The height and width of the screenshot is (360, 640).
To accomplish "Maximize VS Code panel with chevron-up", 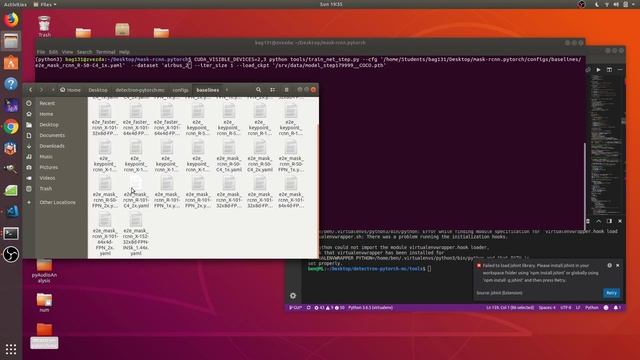I will tap(598, 221).
